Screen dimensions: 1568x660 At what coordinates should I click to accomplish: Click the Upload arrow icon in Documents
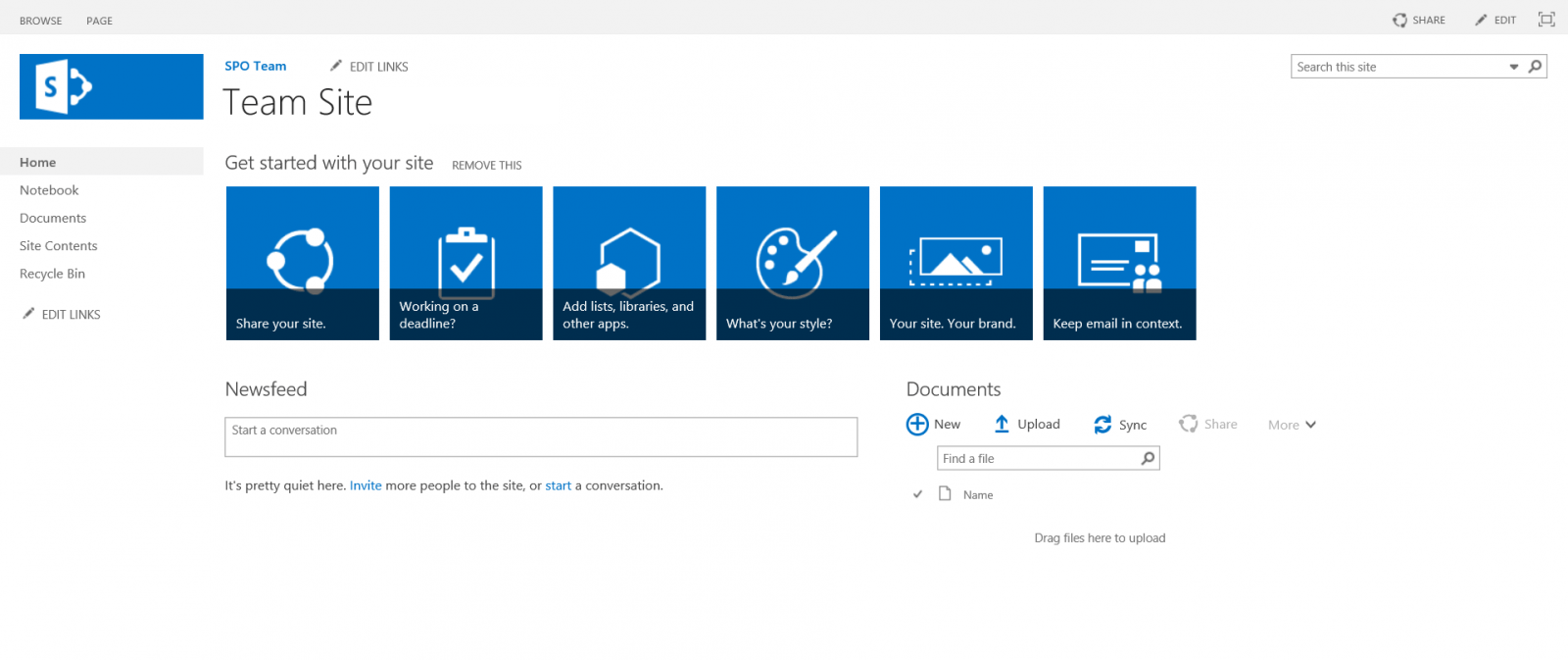(1002, 424)
